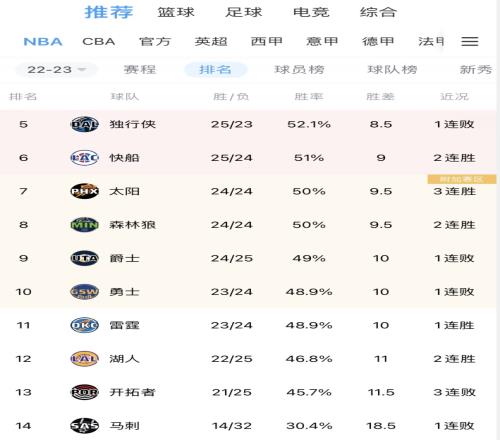The image size is (500, 440).
Task: Open the 太阳 team name
Action: (x=125, y=191)
